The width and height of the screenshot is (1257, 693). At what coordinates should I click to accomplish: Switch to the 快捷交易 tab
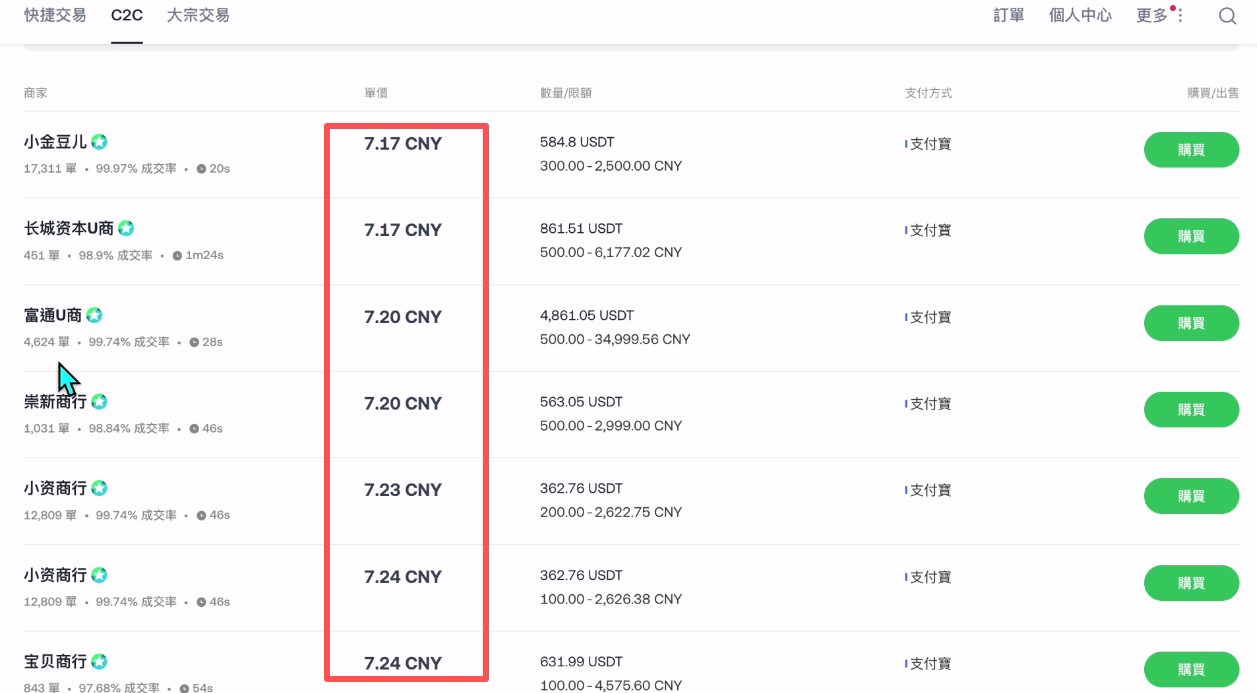pos(55,16)
